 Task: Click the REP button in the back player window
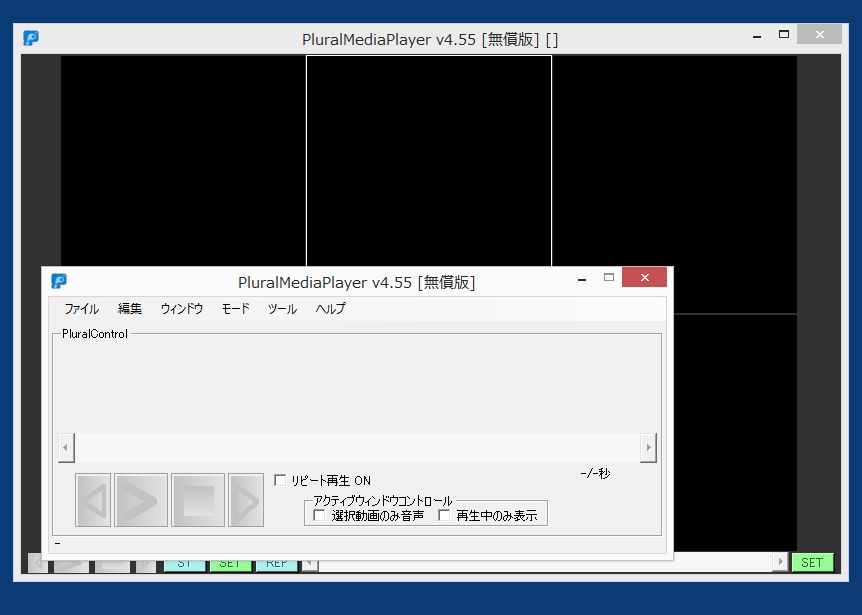pyautogui.click(x=277, y=565)
